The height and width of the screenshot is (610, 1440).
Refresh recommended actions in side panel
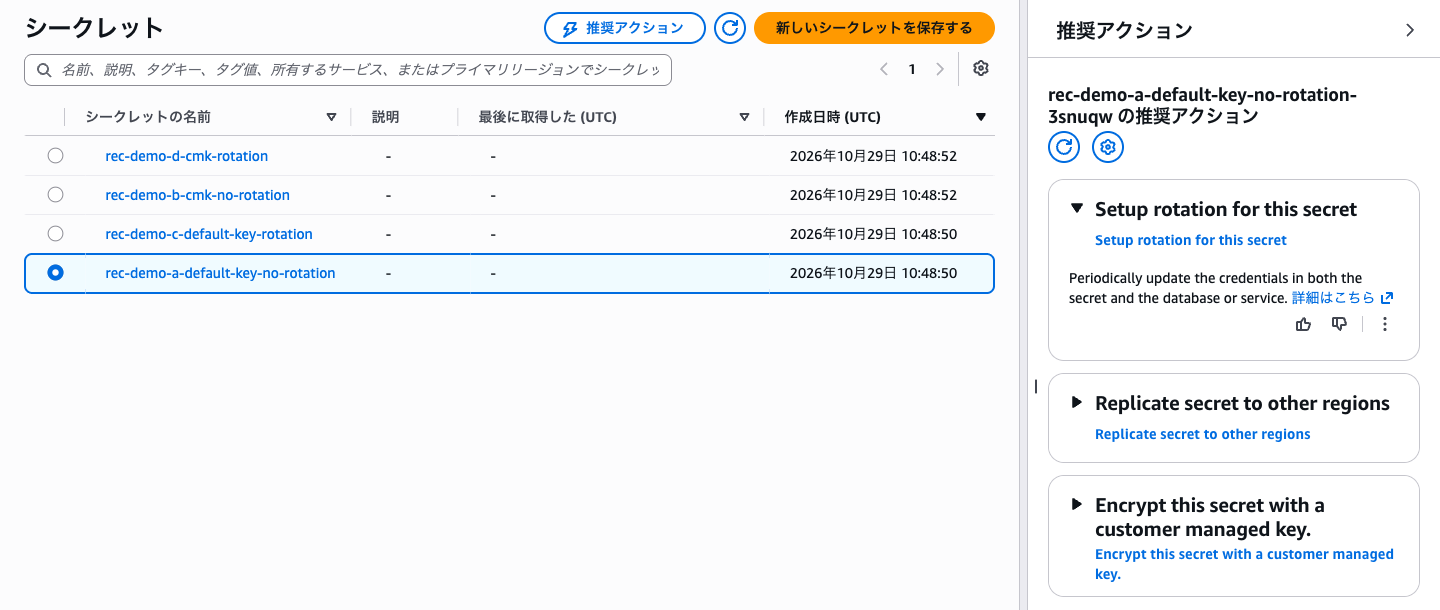pyautogui.click(x=1064, y=148)
